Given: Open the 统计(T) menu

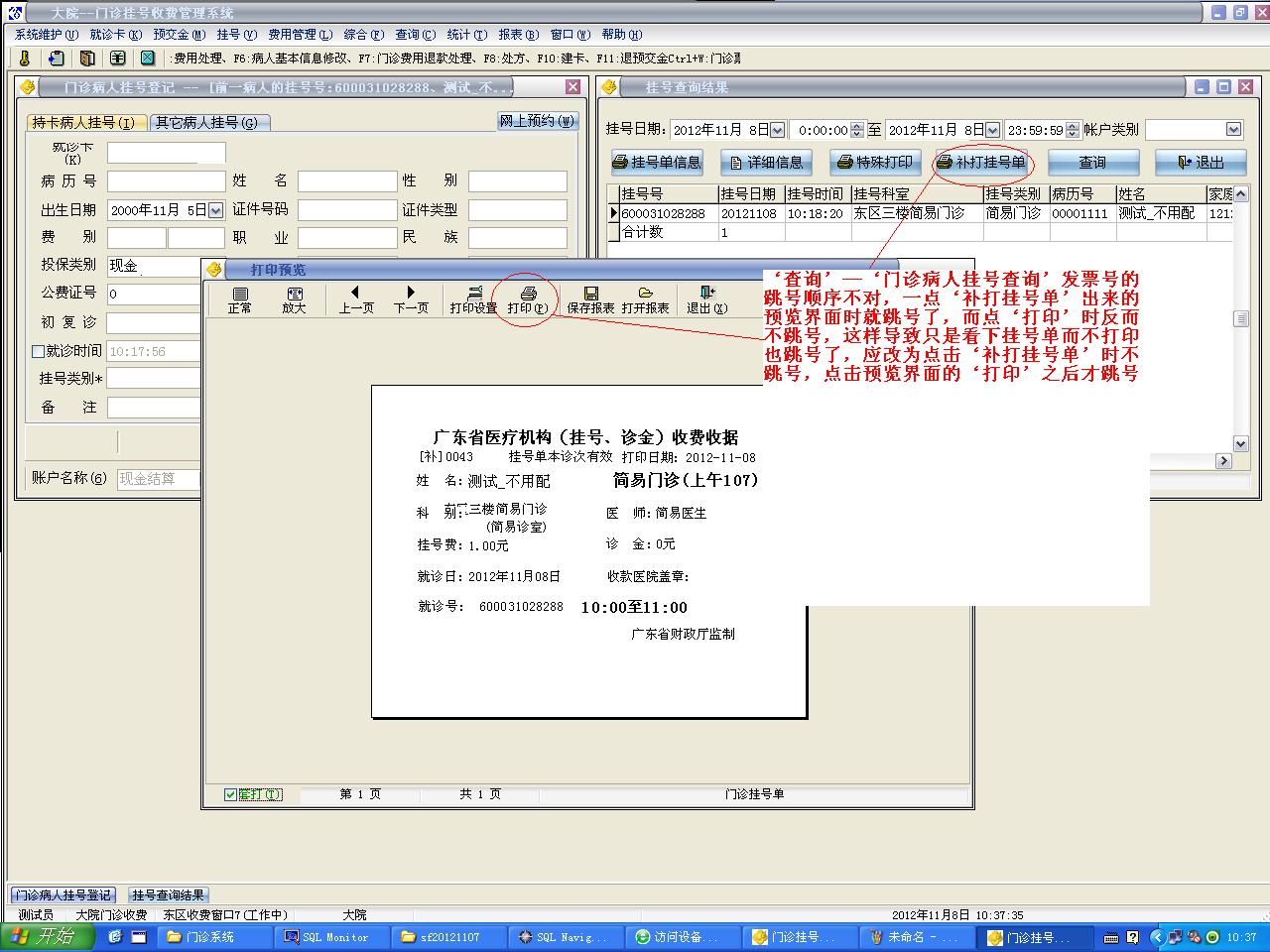Looking at the screenshot, I should pyautogui.click(x=466, y=35).
